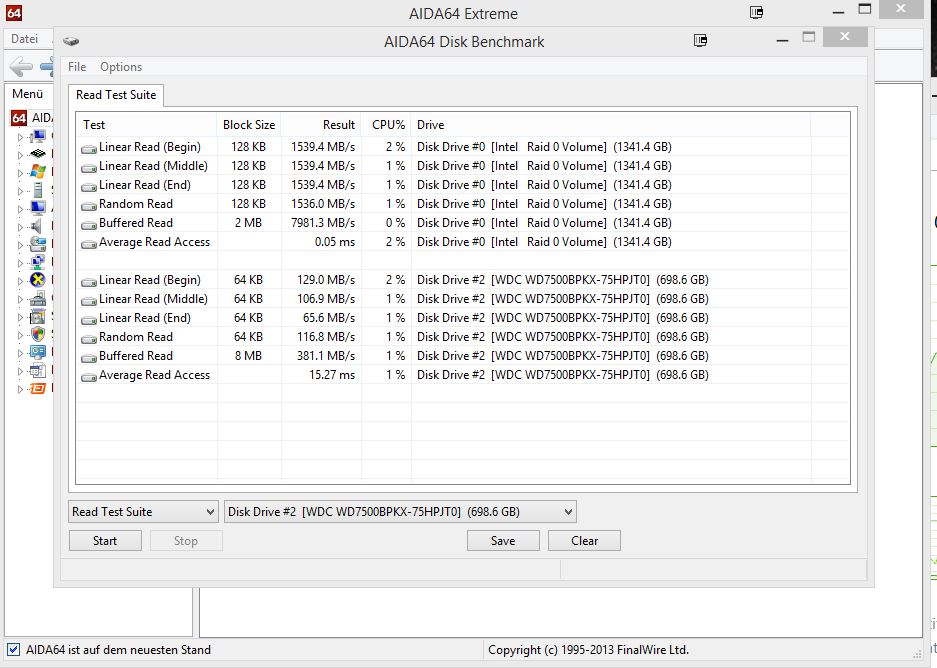
Task: Select the Storage drive icon in the tree
Action: (38, 244)
